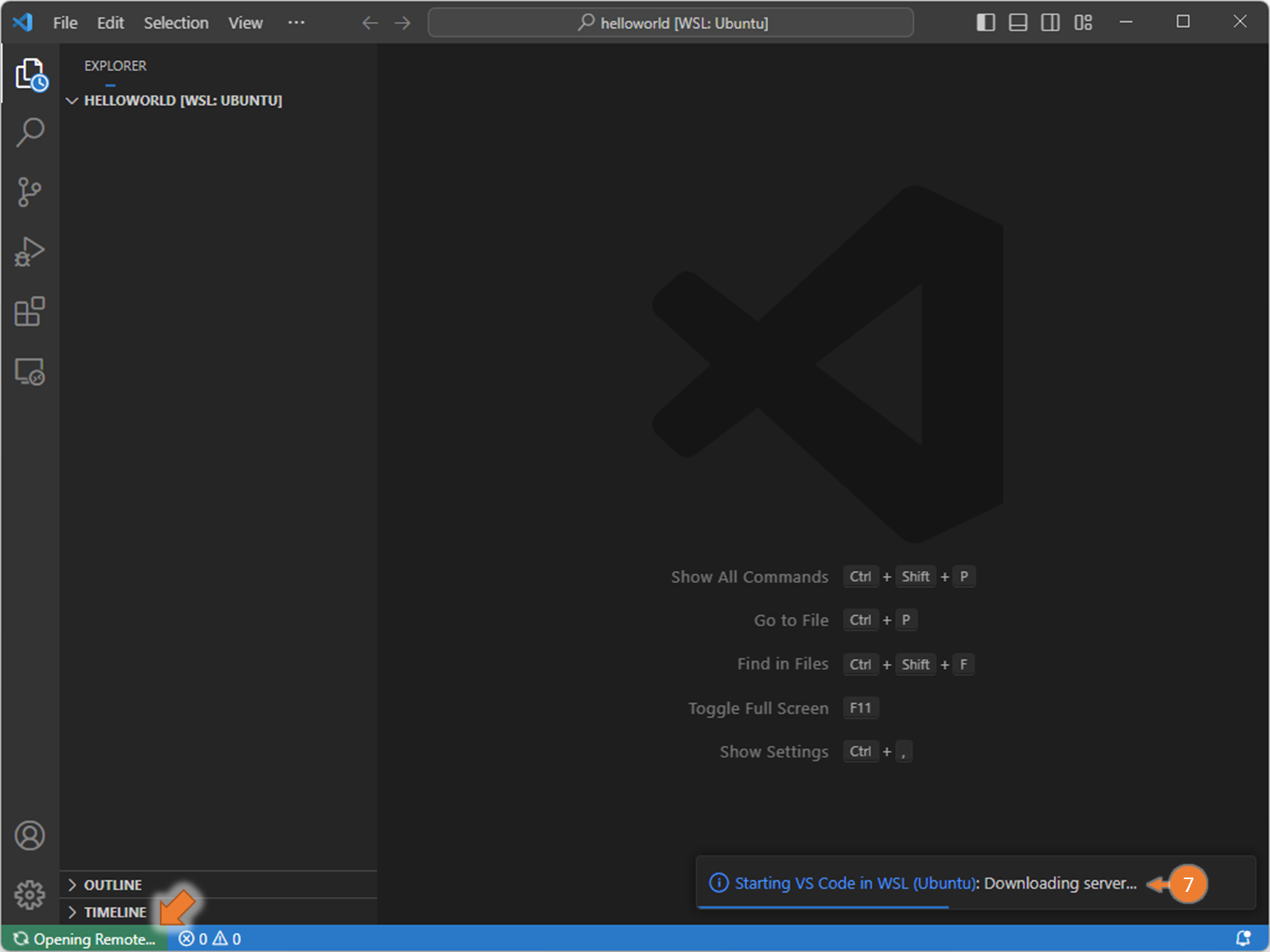Viewport: 1270px width, 952px height.
Task: Click the Show All Commands hint
Action: (x=749, y=577)
